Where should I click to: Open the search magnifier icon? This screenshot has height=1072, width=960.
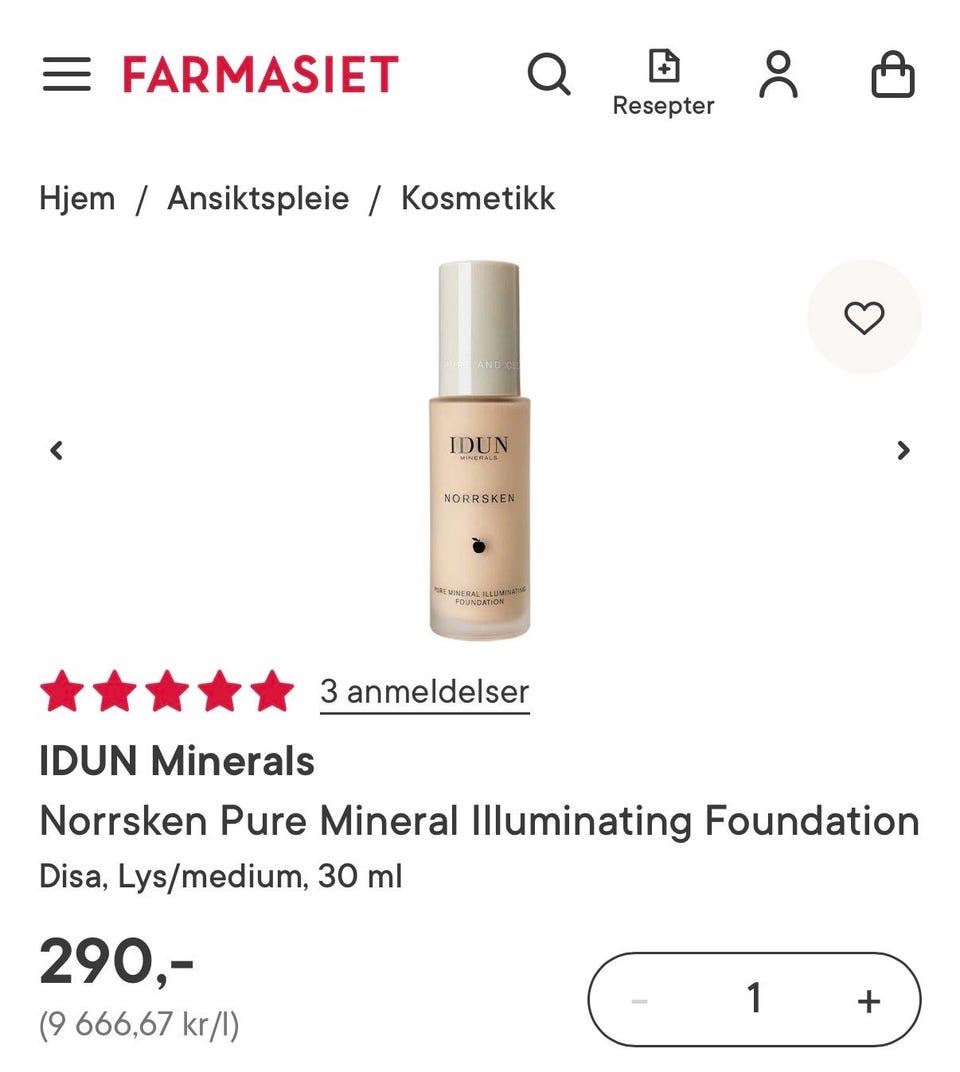click(548, 74)
